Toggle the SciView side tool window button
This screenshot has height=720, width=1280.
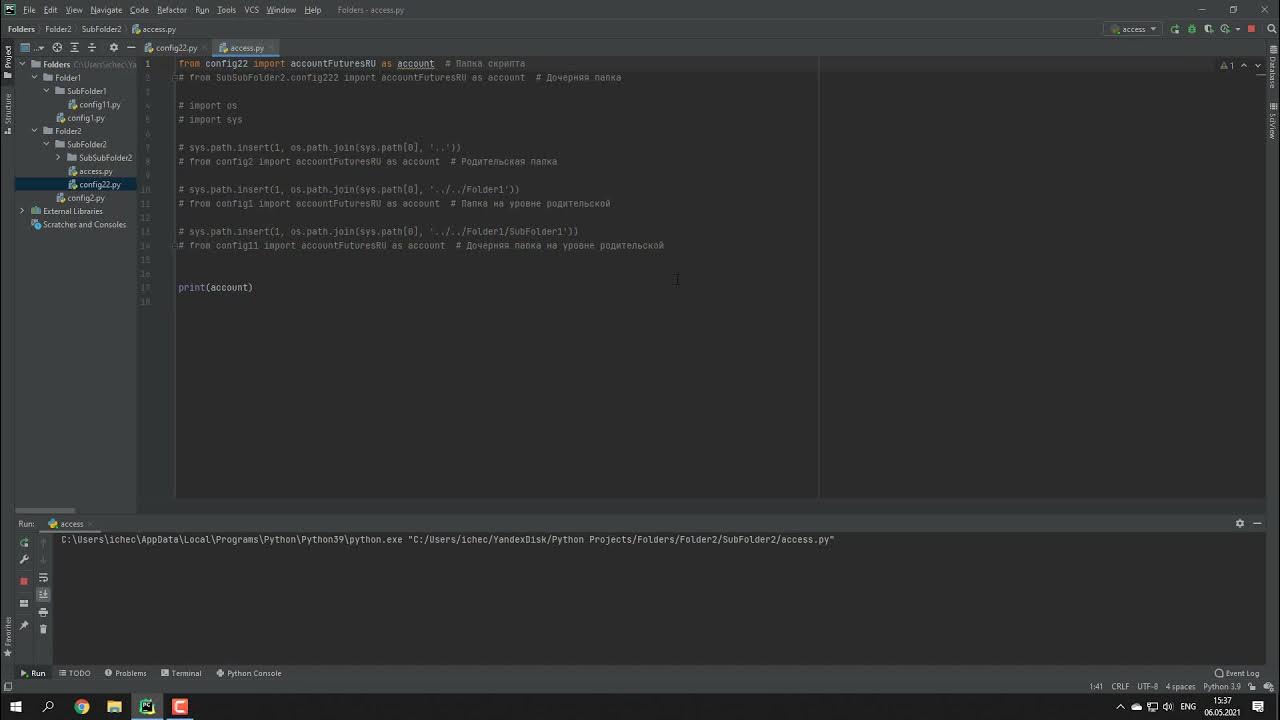point(1272,120)
